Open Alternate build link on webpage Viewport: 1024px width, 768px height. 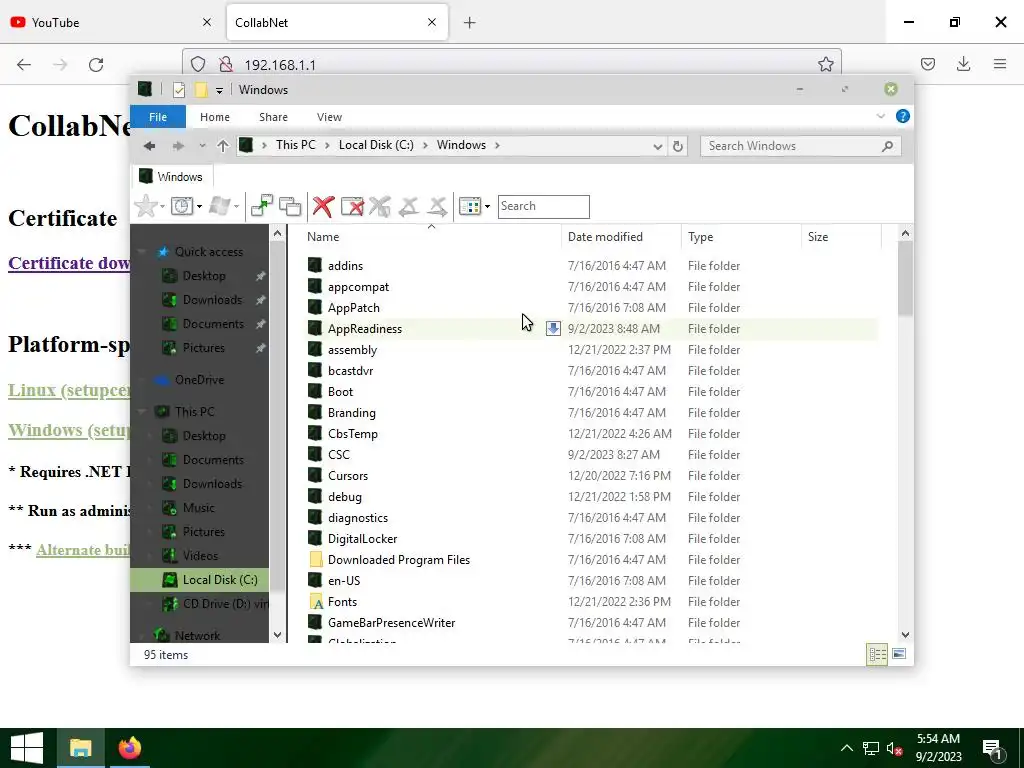click(83, 550)
